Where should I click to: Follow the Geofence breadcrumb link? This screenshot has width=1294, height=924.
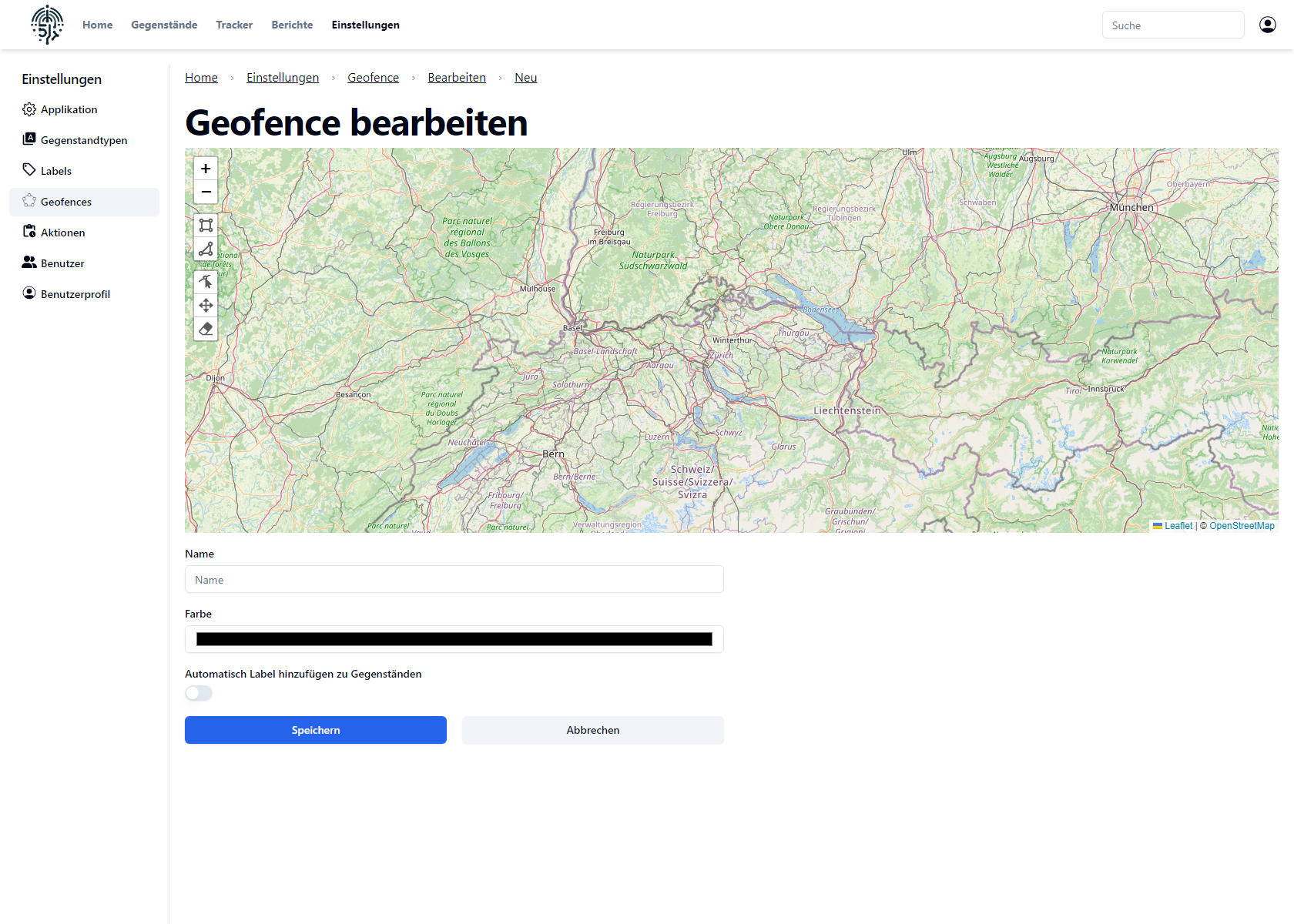click(x=373, y=78)
